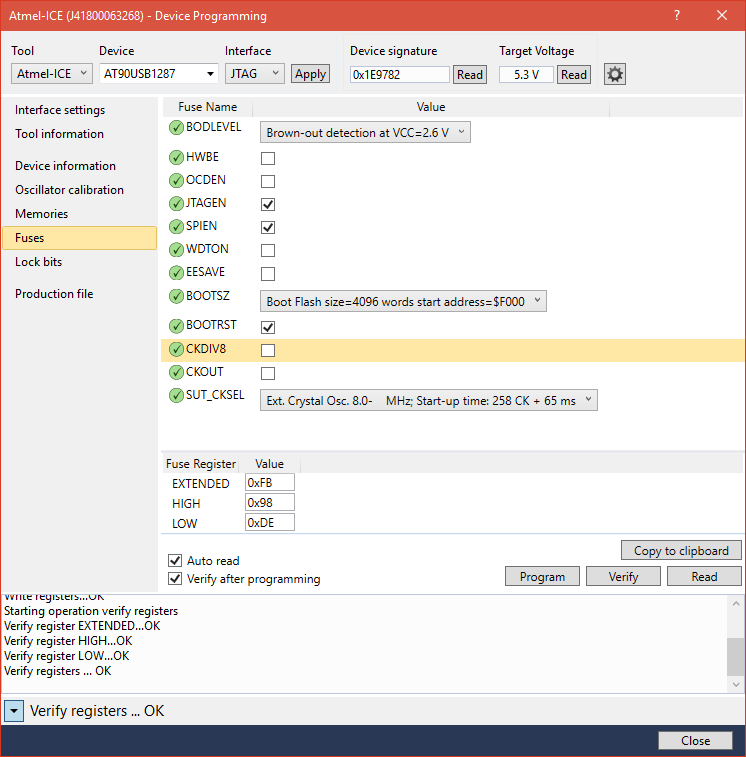Viewport: 746px width, 757px height.
Task: Click Copy to clipboard button
Action: (x=681, y=550)
